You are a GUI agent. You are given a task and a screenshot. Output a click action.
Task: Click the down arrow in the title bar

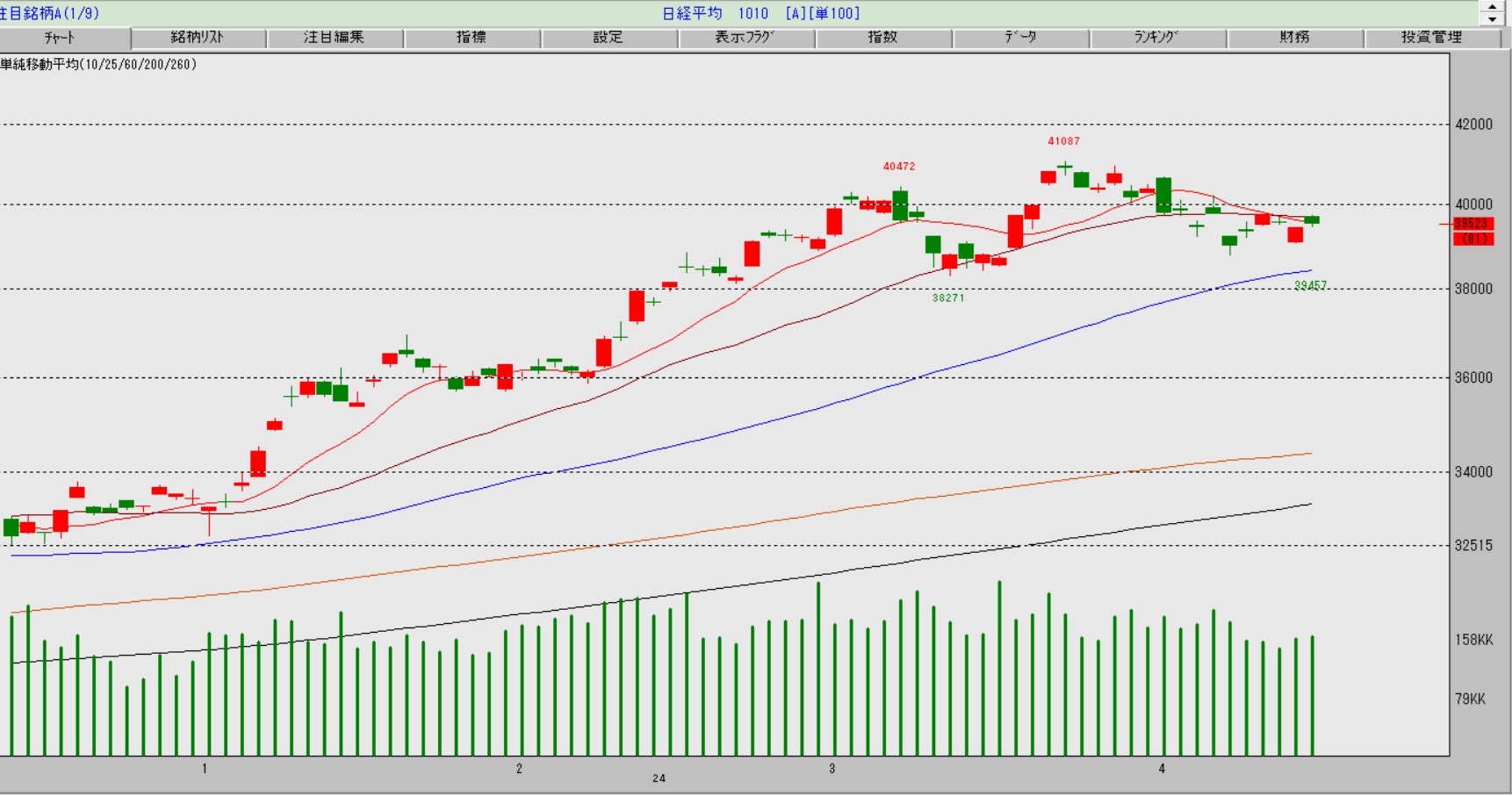[1492, 19]
